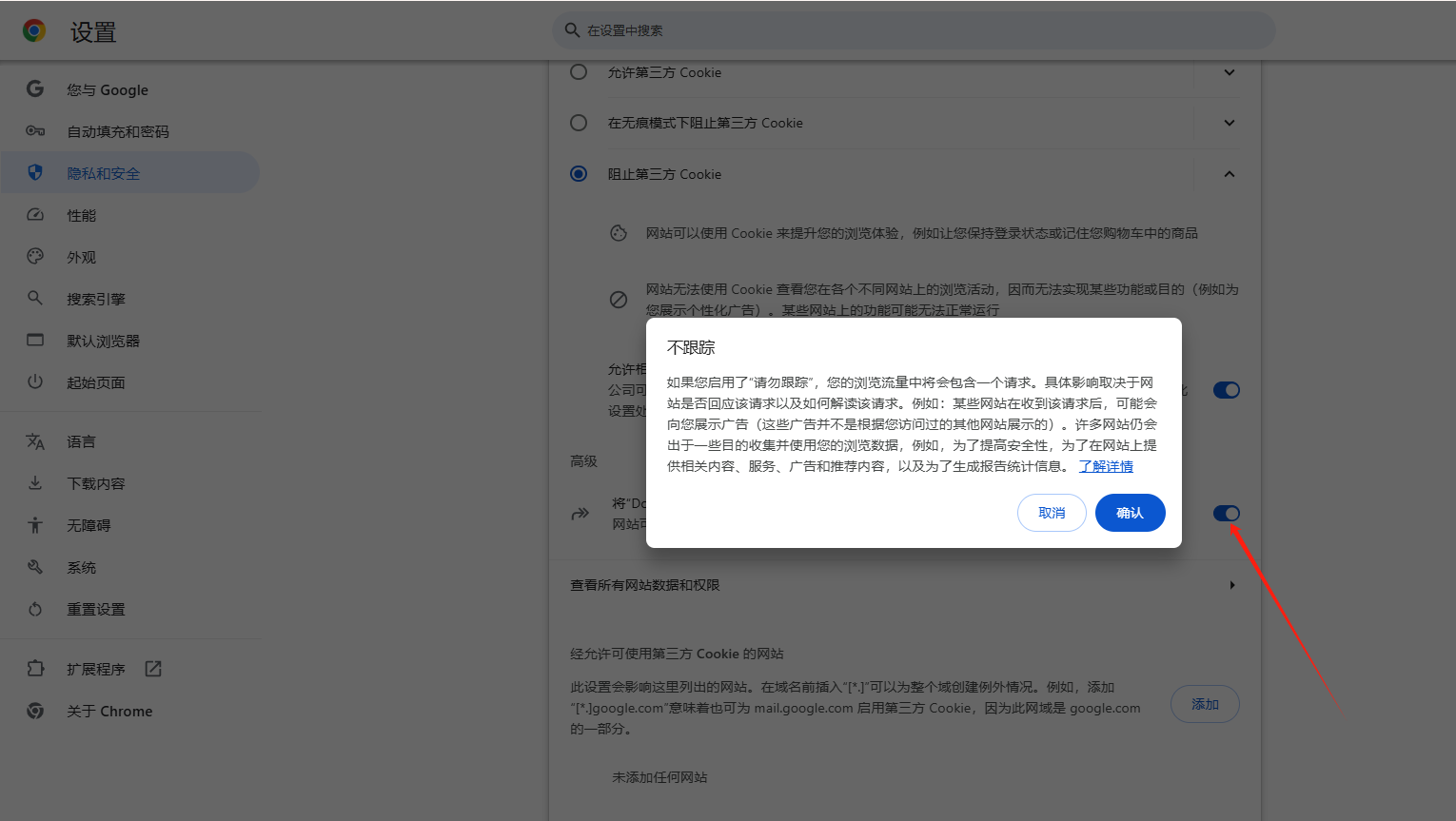Click the cookie icon in the description row
The image size is (1456, 821).
tap(619, 233)
